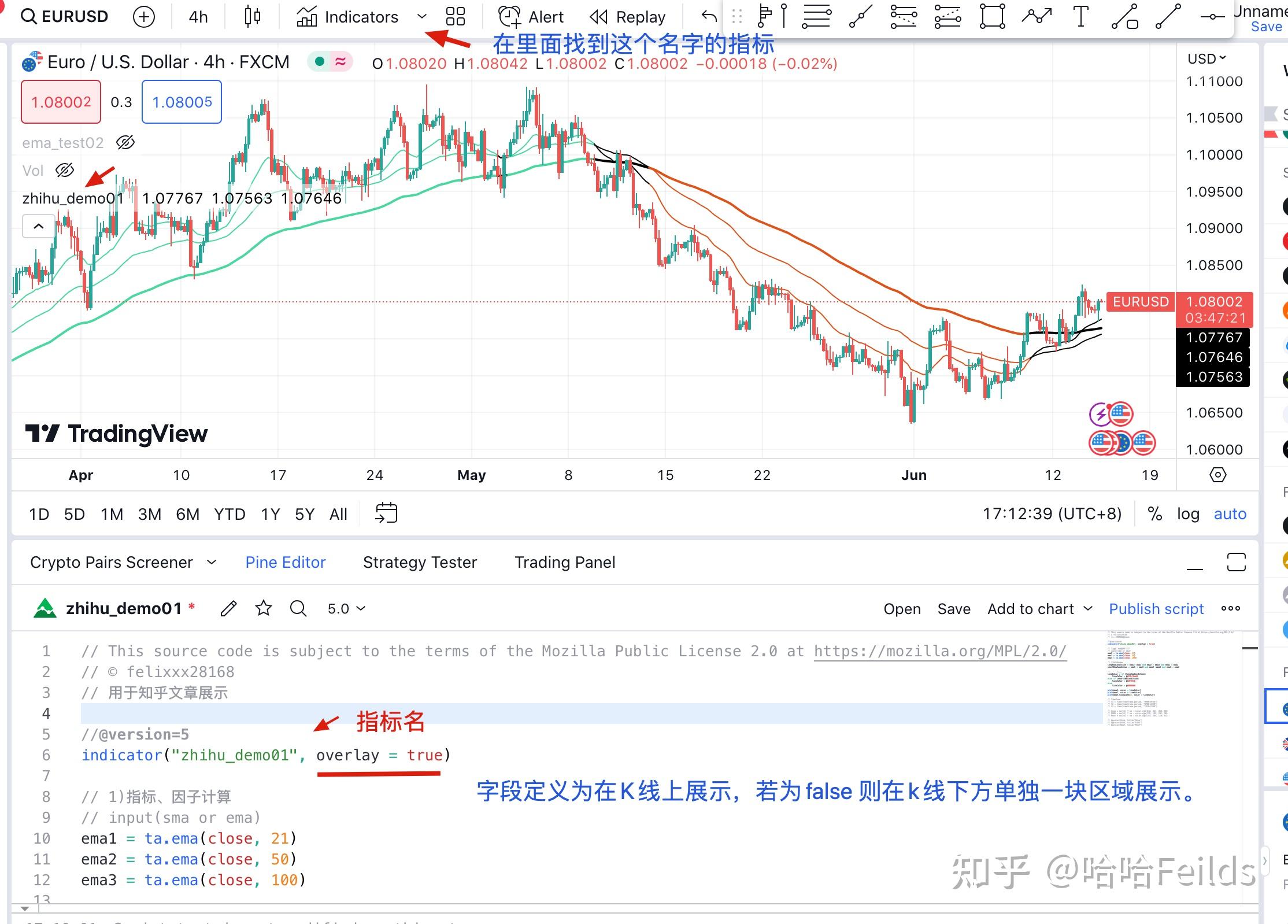The height and width of the screenshot is (924, 1288).
Task: Open the timezone menu 17:12:39 (UTC+8)
Action: click(1052, 513)
